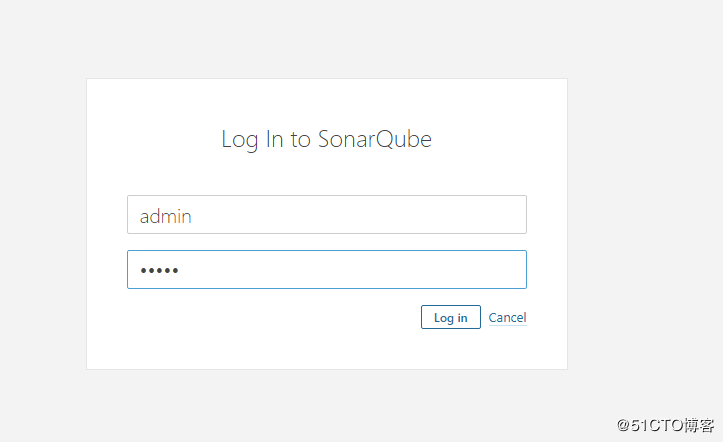
Task: Click gray area above the login panel
Action: 326,40
